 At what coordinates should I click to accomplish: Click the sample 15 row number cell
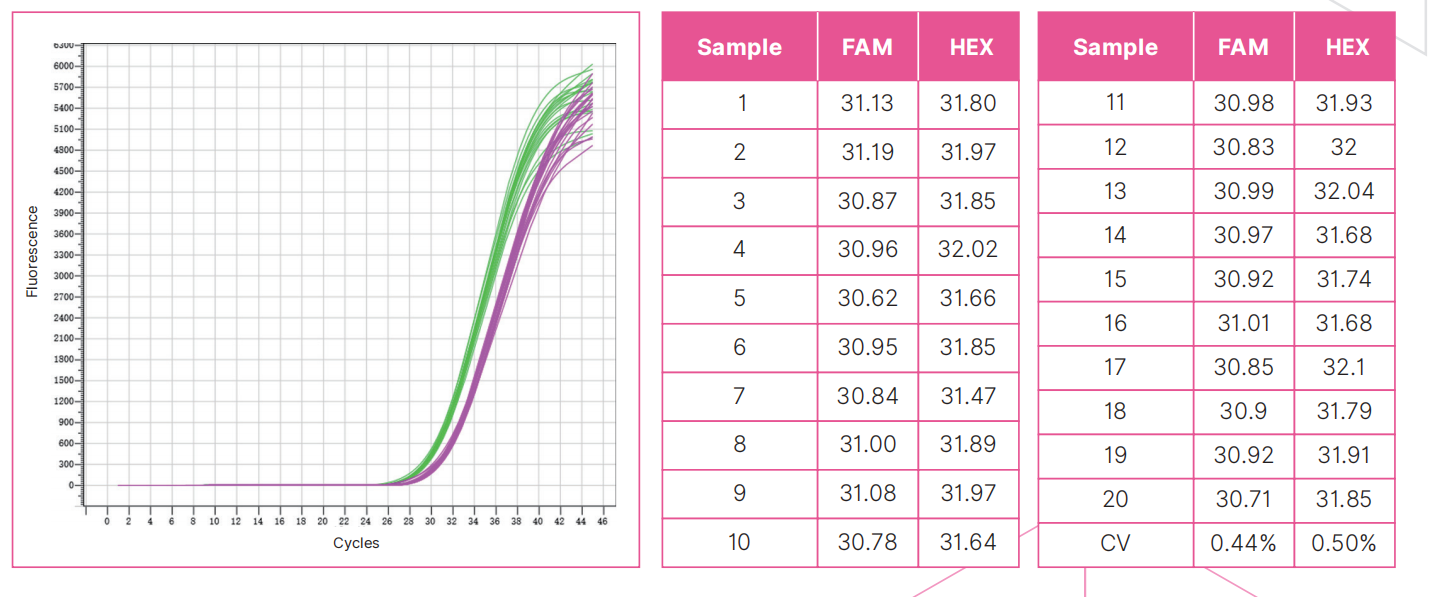pos(1115,279)
